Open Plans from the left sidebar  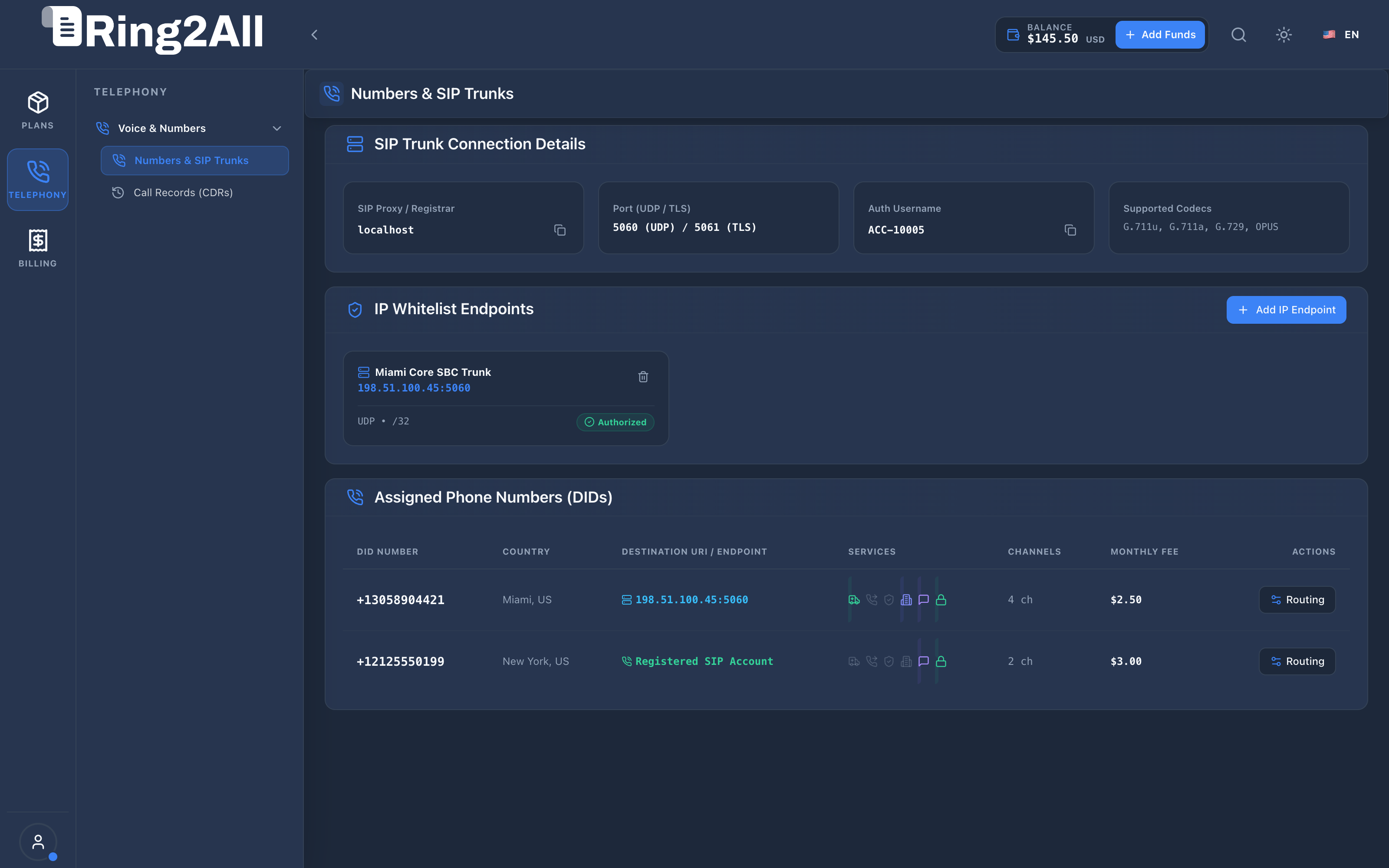(x=38, y=110)
